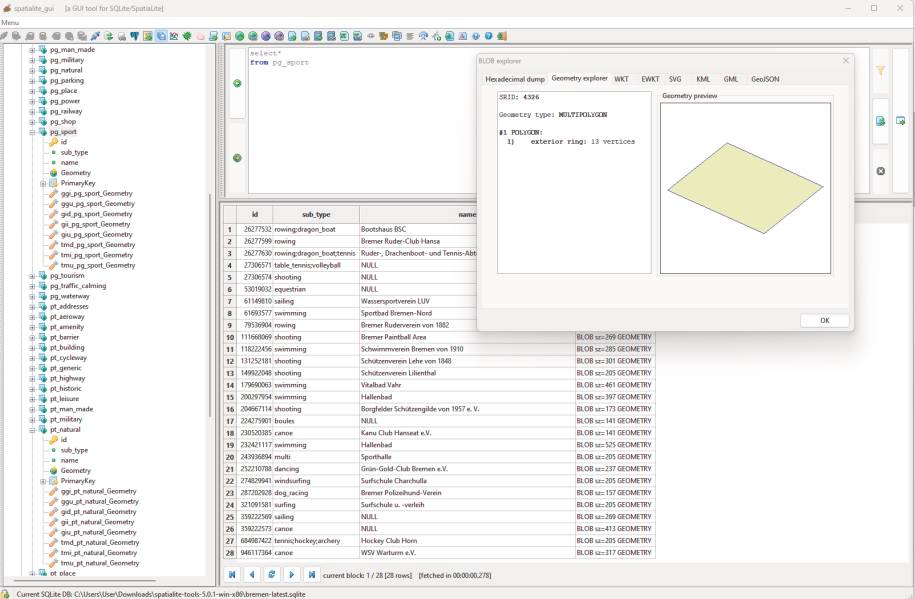Click the table icon next to pg_waterway
The height and width of the screenshot is (599, 915).
click(x=43, y=296)
